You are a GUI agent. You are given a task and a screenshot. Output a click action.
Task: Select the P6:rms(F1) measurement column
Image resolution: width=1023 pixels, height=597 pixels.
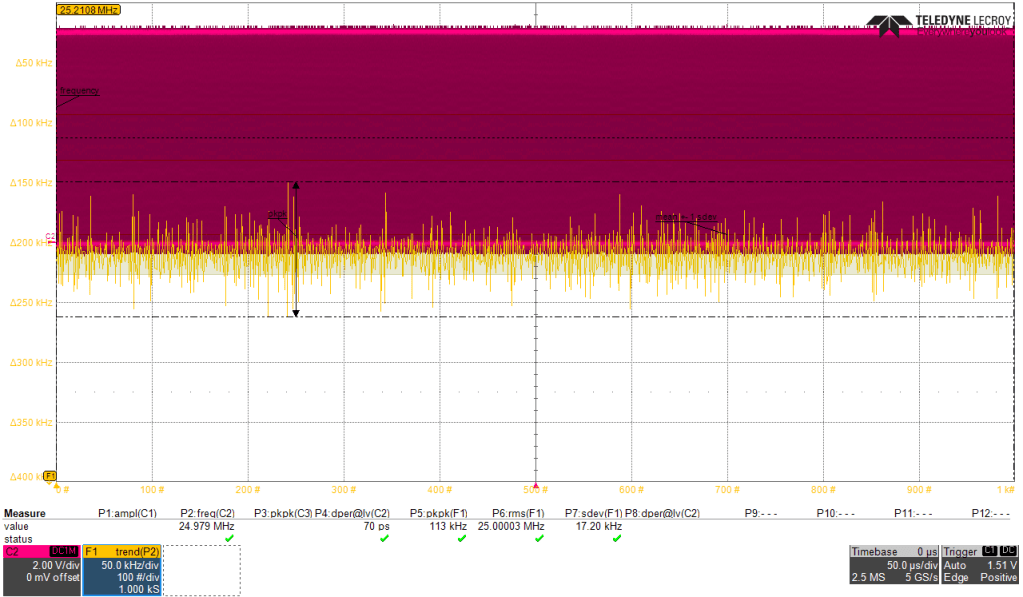click(518, 513)
